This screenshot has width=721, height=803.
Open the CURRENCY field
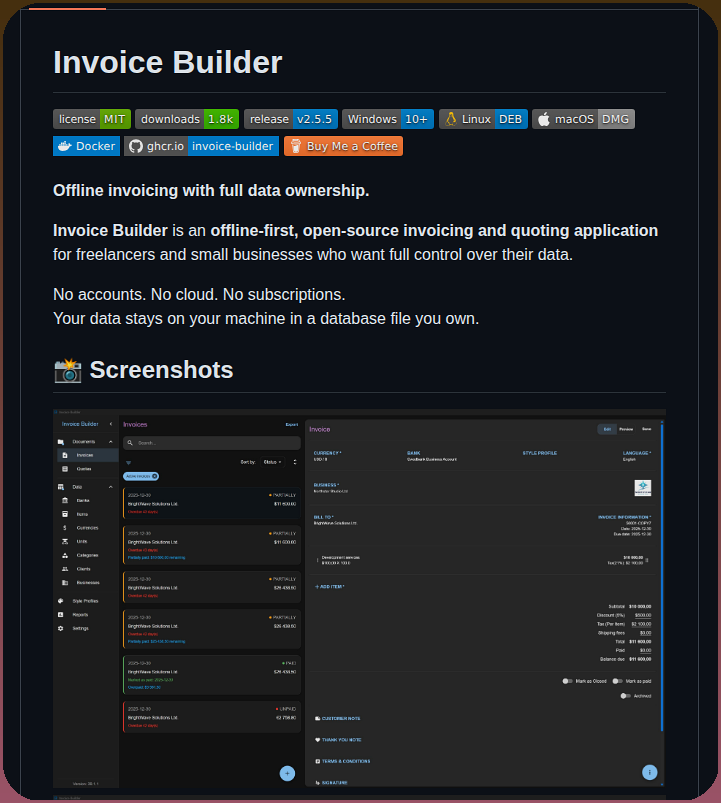click(328, 456)
